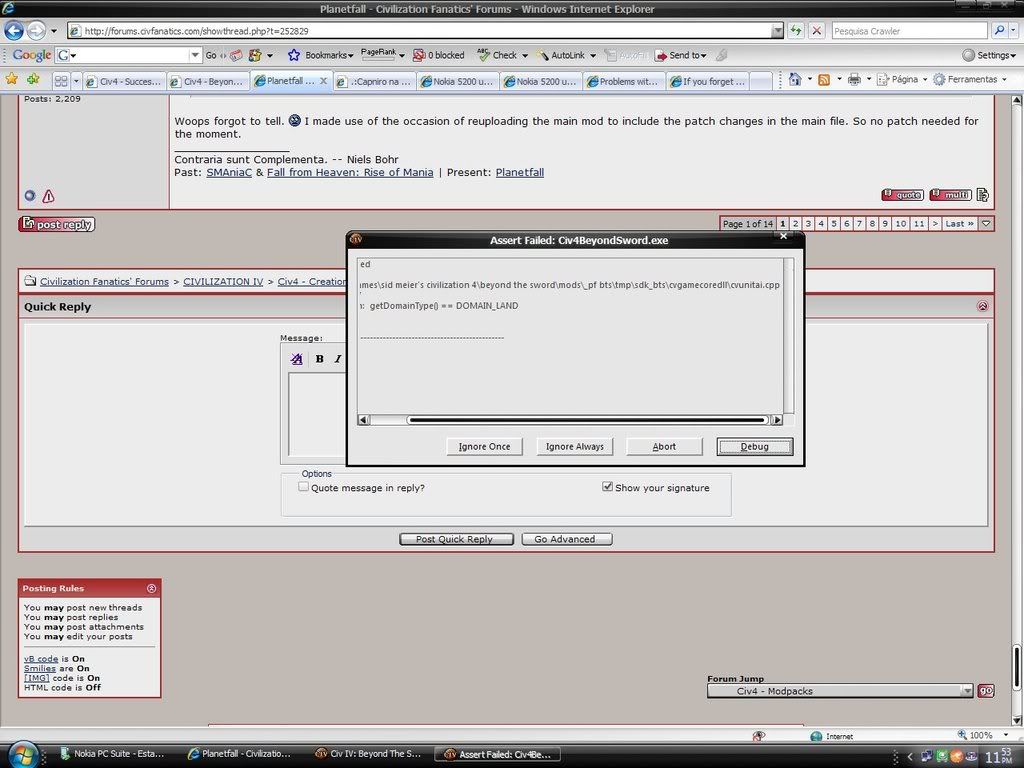1024x768 pixels.
Task: Click the RSS feeds icon
Action: 824,80
